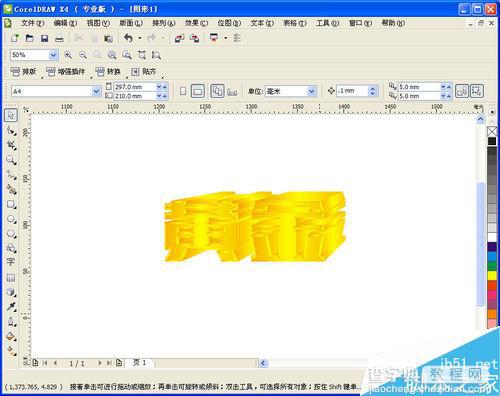Select the 页 1 page tab
This screenshot has width=500, height=396.
[x=140, y=362]
